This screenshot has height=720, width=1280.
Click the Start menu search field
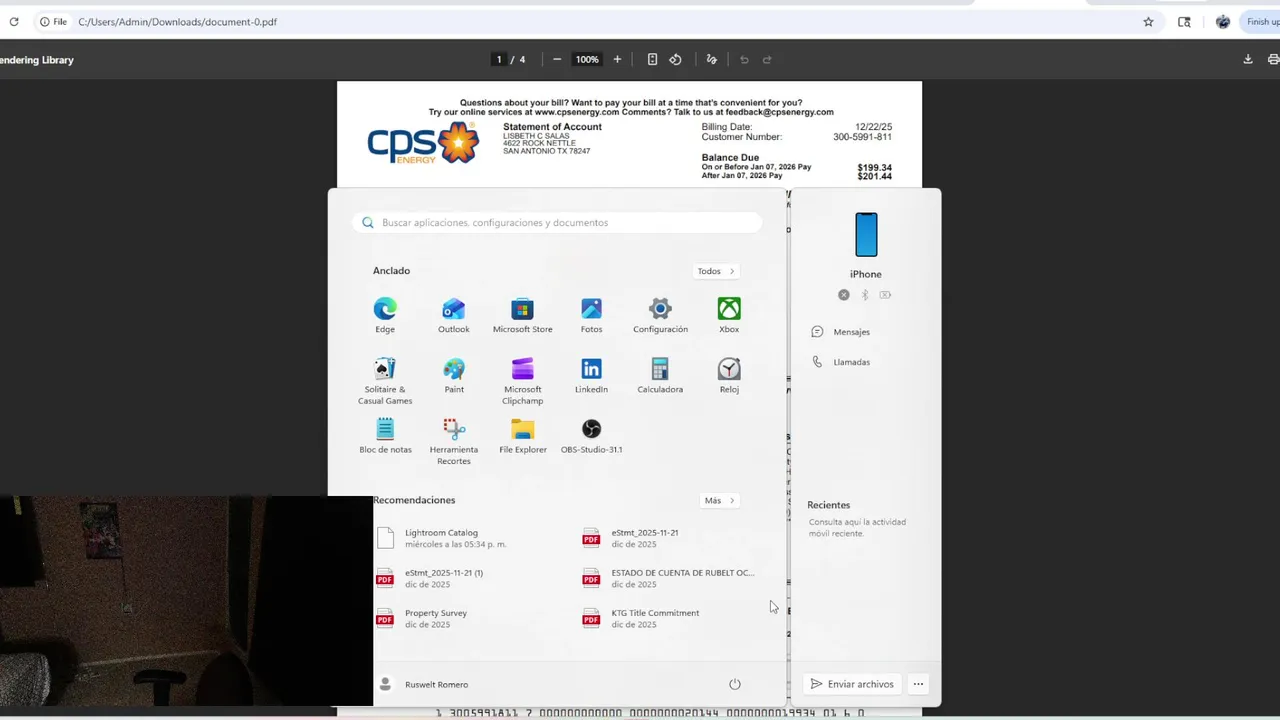point(557,223)
